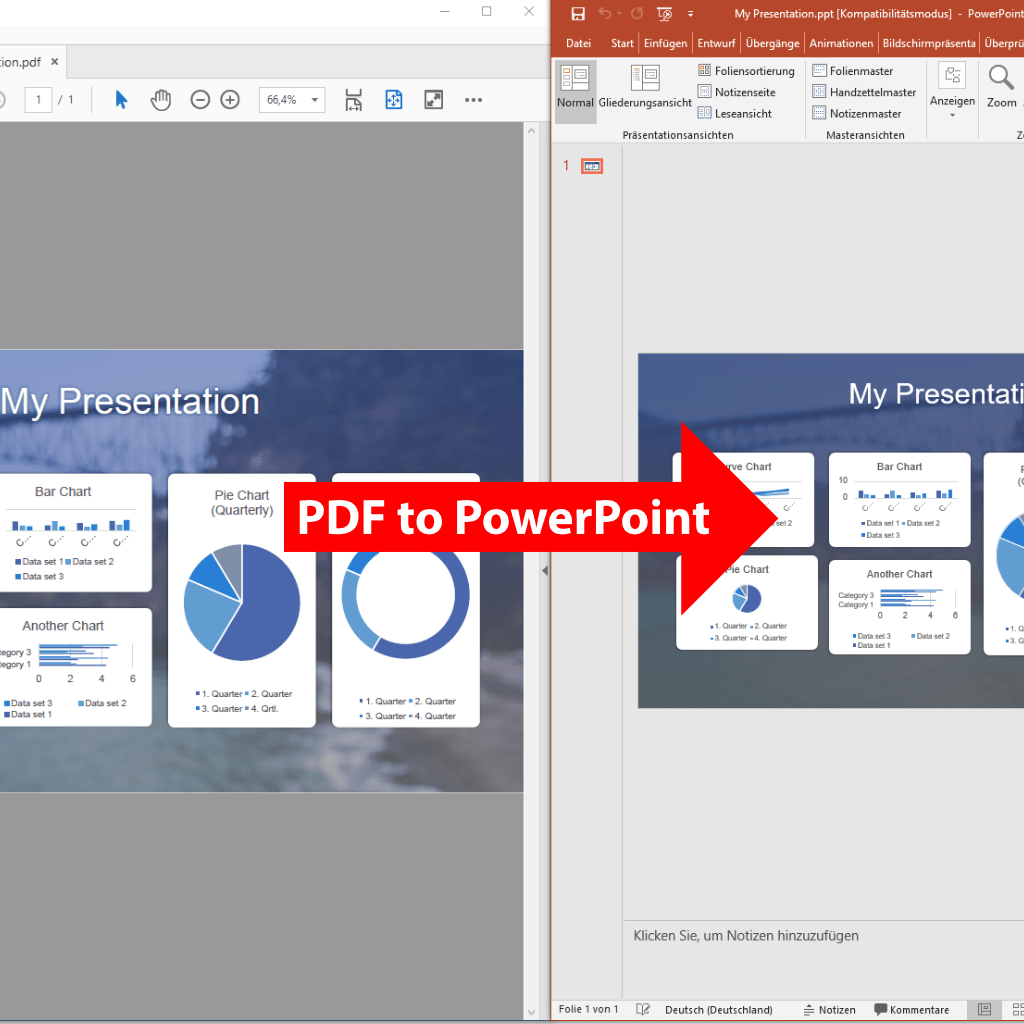Open the Foliensortierung view
Viewport: 1024px width, 1024px height.
pyautogui.click(x=746, y=71)
